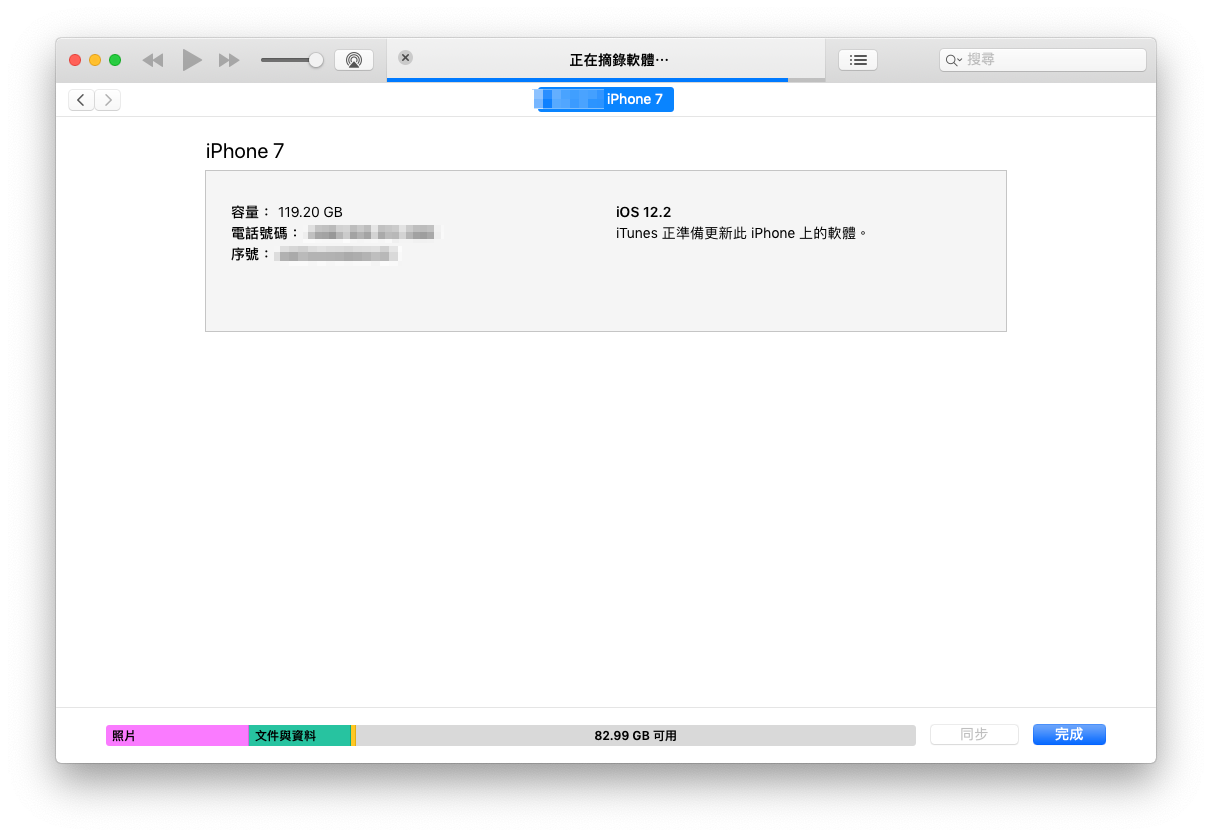Viewport: 1212px width, 837px height.
Task: Click the 同步 Sync button
Action: [974, 735]
